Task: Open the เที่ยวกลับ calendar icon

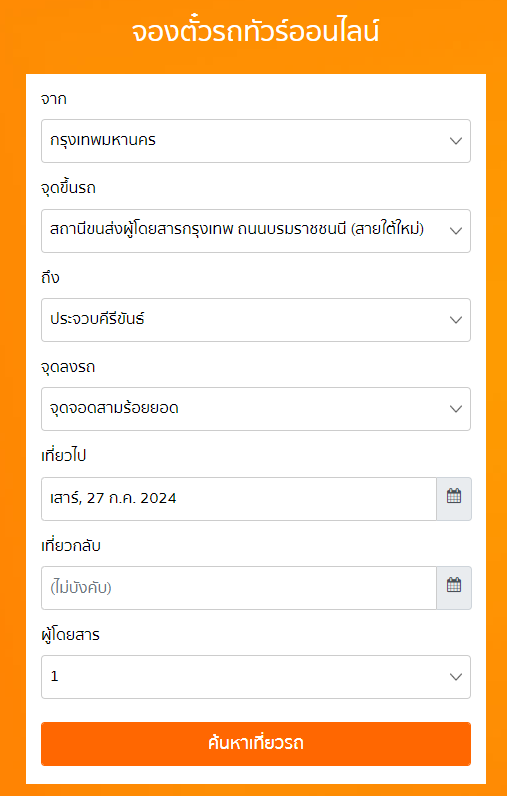Action: [454, 588]
